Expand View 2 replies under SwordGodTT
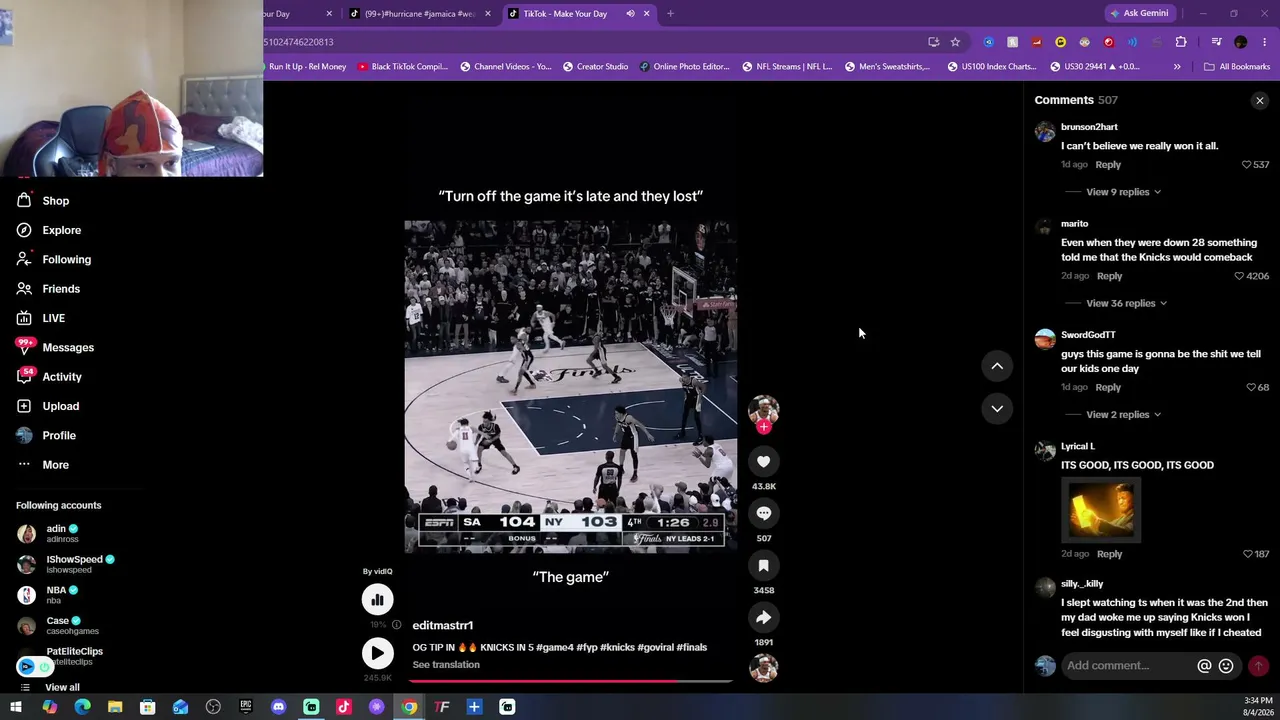Screen dimensions: 1280x720 (x=1124, y=414)
